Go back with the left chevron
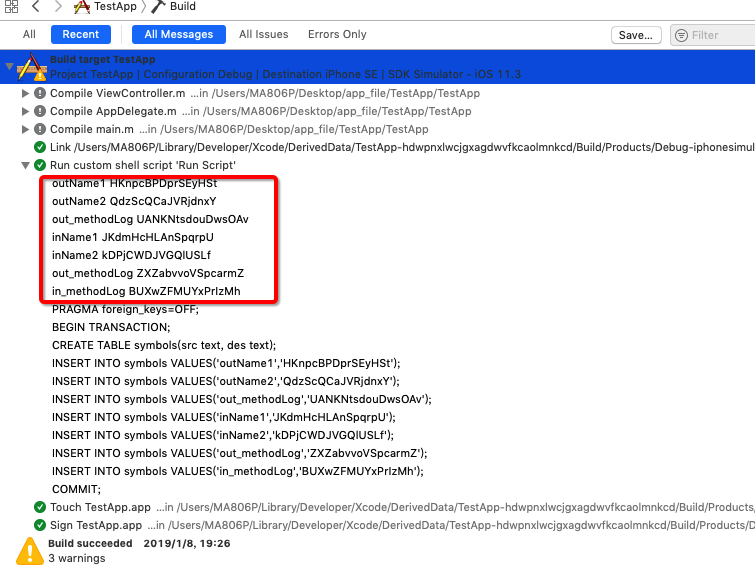 point(35,7)
